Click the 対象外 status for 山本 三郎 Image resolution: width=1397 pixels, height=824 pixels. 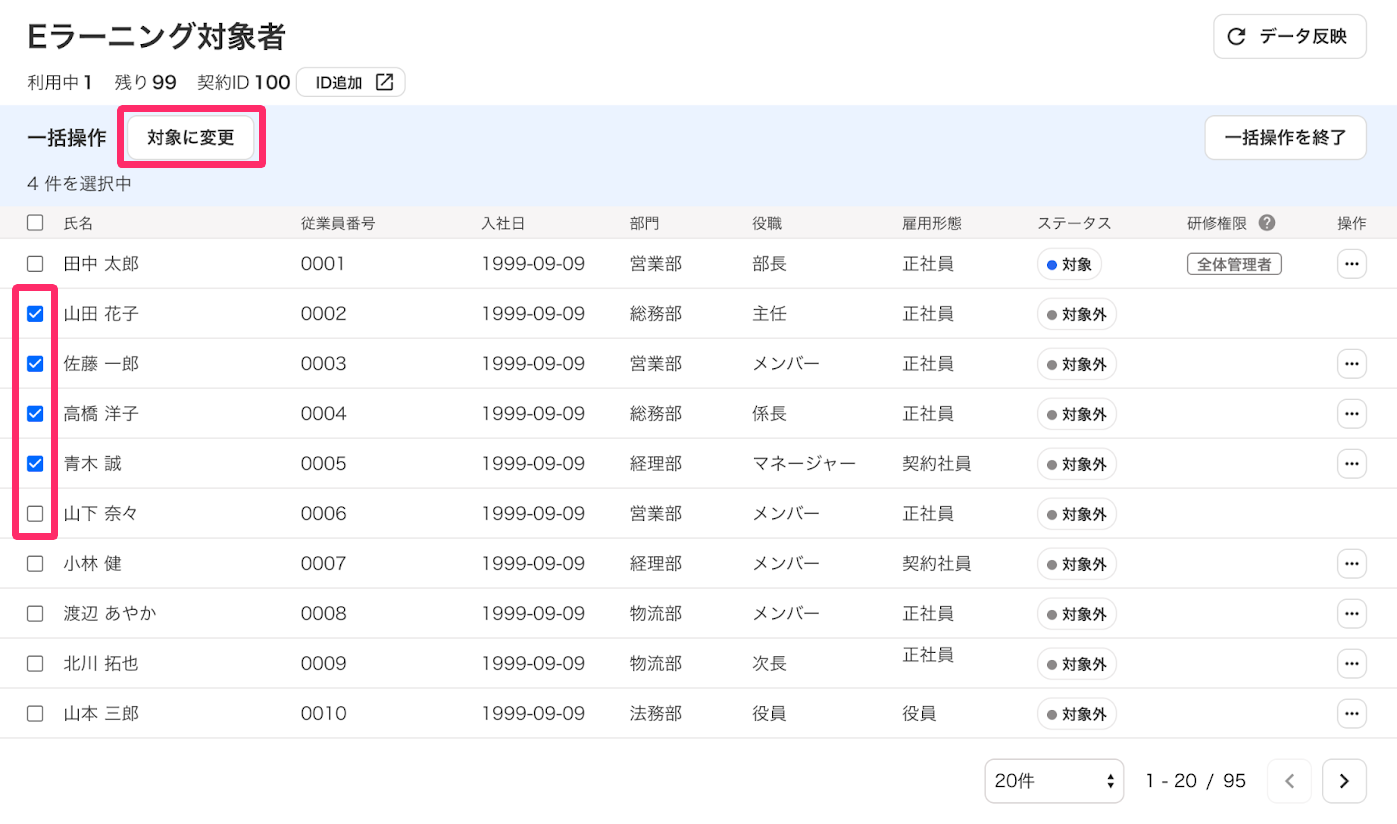tap(1077, 715)
